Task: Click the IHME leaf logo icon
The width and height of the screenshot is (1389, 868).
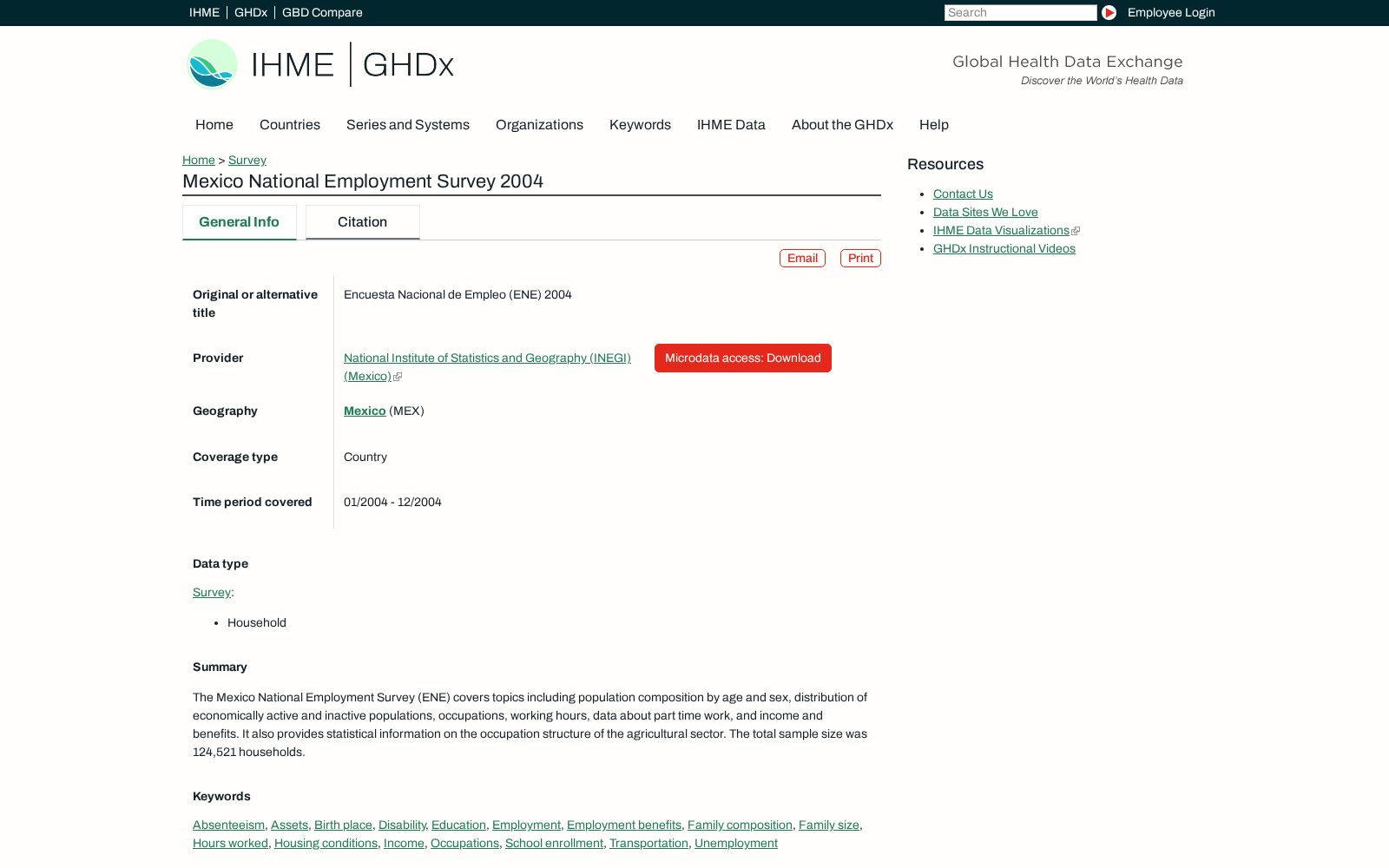Action: [212, 64]
